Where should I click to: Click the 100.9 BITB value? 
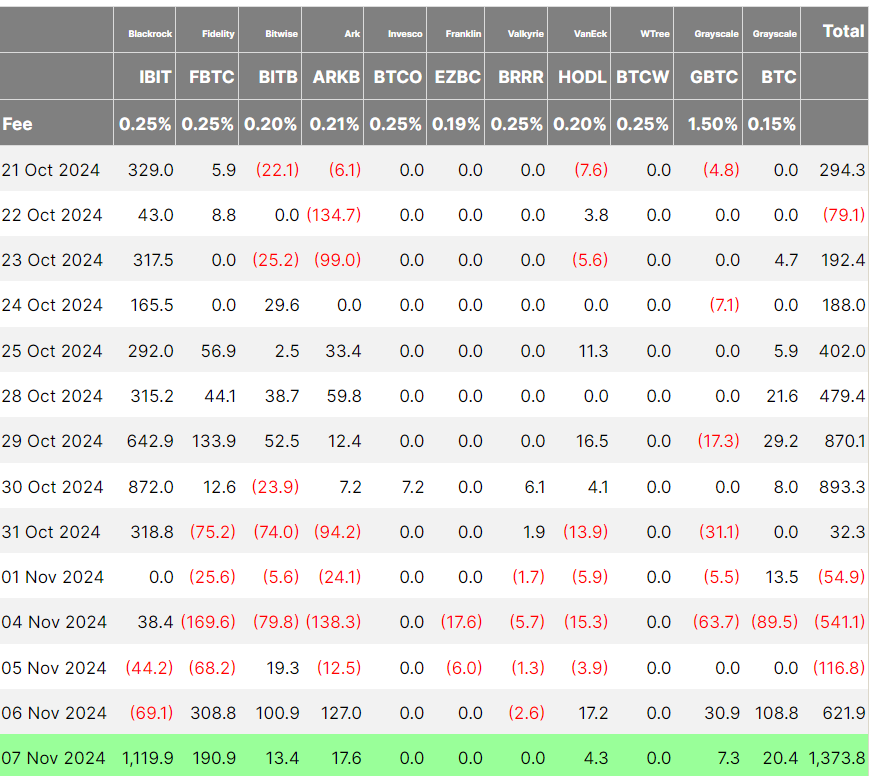click(x=278, y=713)
